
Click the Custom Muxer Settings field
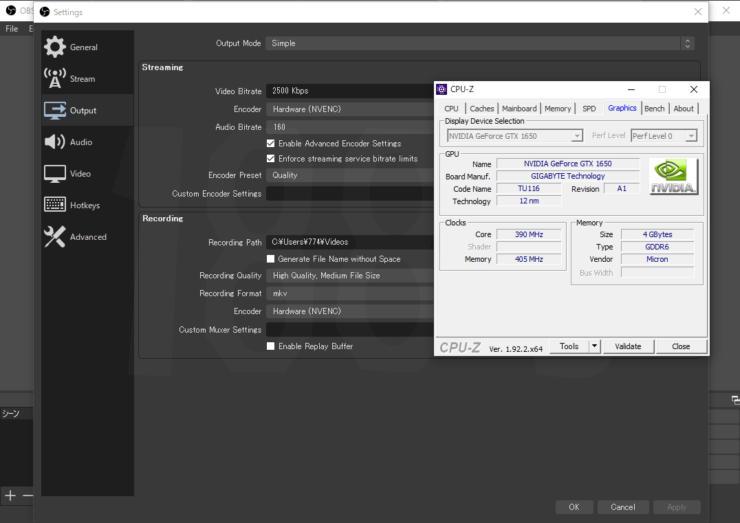click(350, 329)
